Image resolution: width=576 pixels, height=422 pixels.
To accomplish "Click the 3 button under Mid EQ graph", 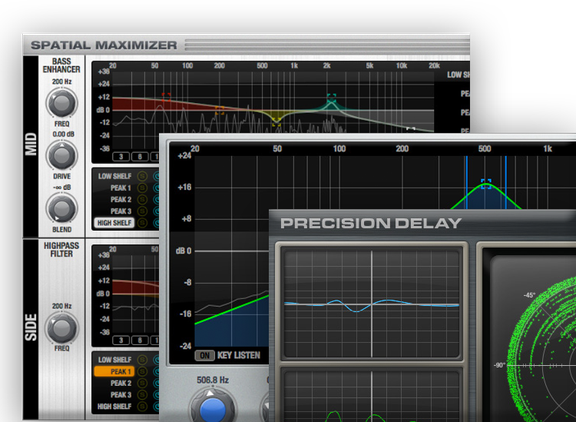I will tap(121, 157).
